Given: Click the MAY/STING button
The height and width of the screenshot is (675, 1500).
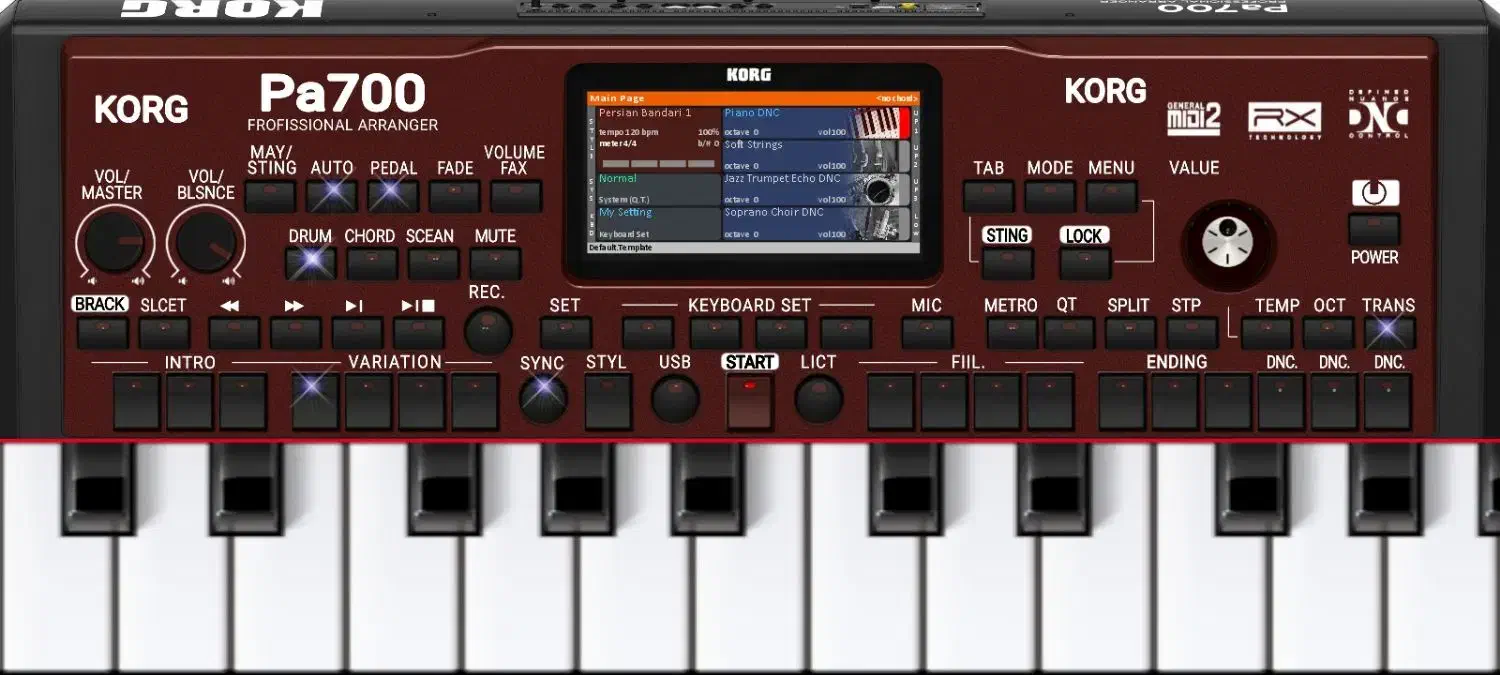Looking at the screenshot, I should (270, 196).
